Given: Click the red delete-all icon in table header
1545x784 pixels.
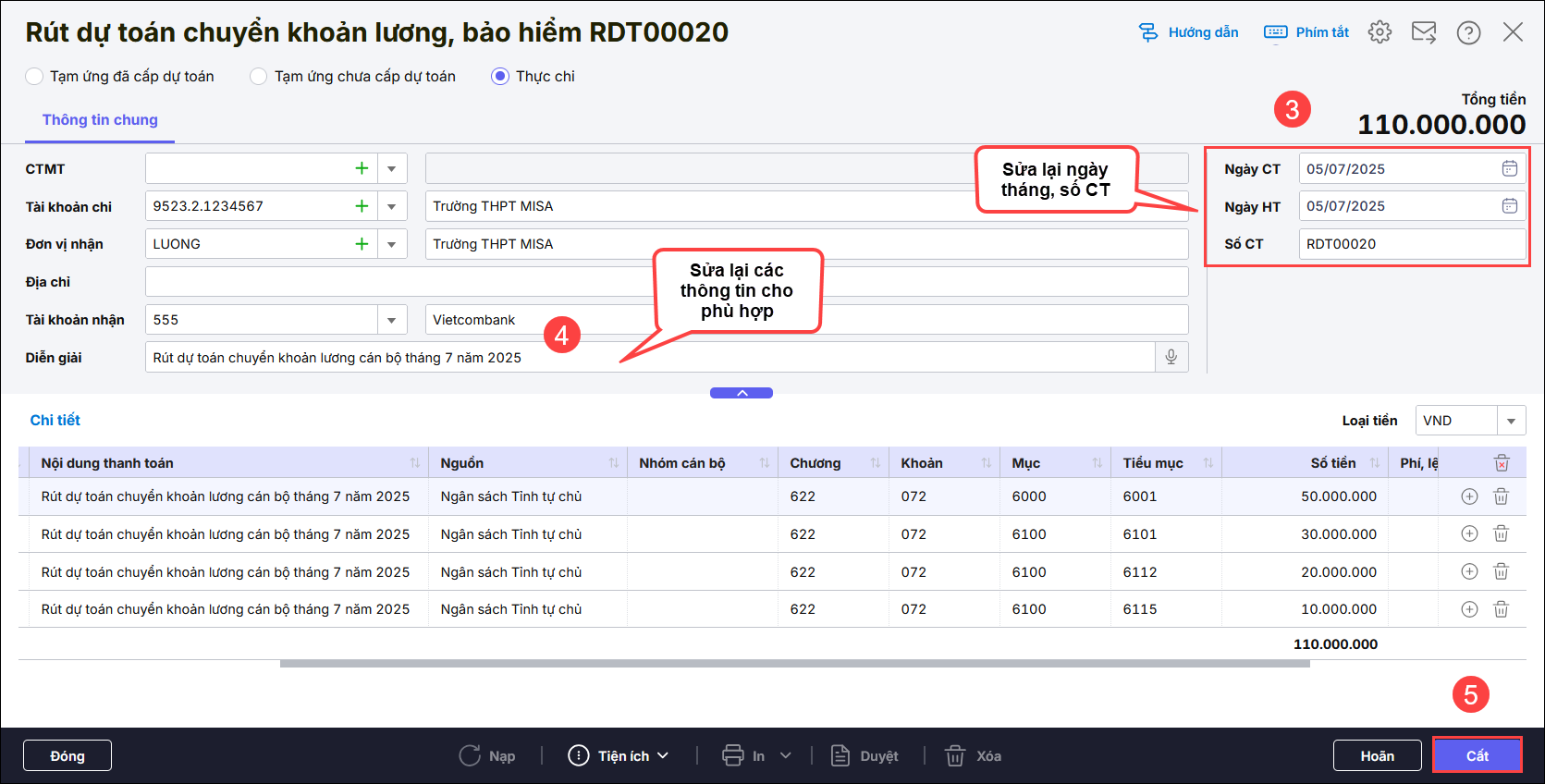Looking at the screenshot, I should [x=1502, y=463].
